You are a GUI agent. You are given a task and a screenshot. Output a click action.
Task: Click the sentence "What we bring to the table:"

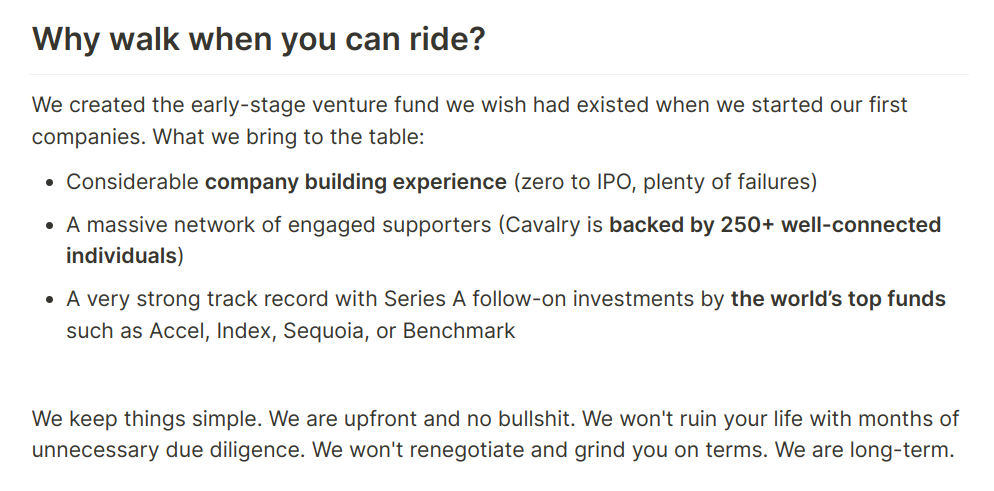(x=288, y=136)
